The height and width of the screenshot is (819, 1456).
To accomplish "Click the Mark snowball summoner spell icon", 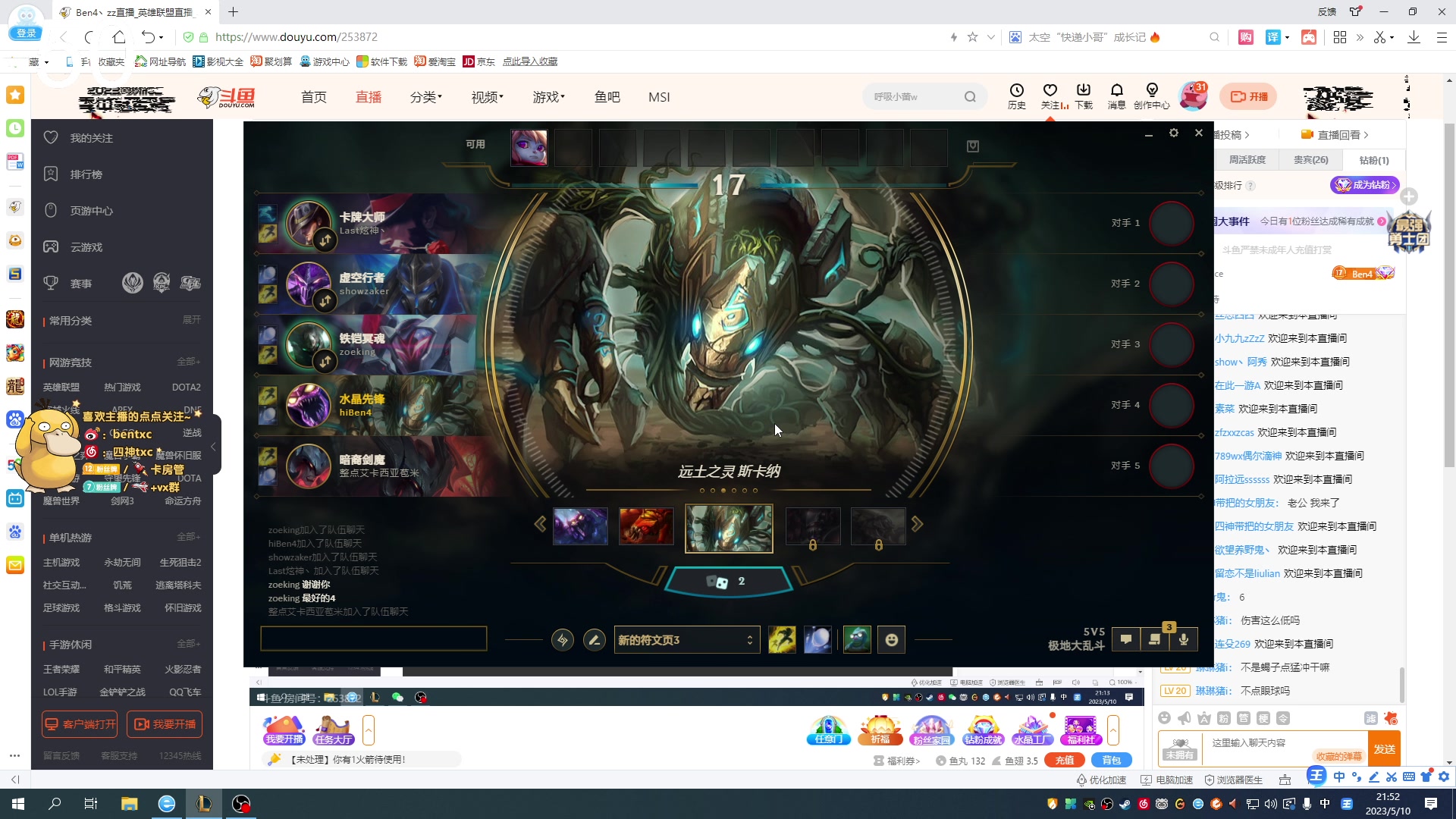I will click(817, 640).
